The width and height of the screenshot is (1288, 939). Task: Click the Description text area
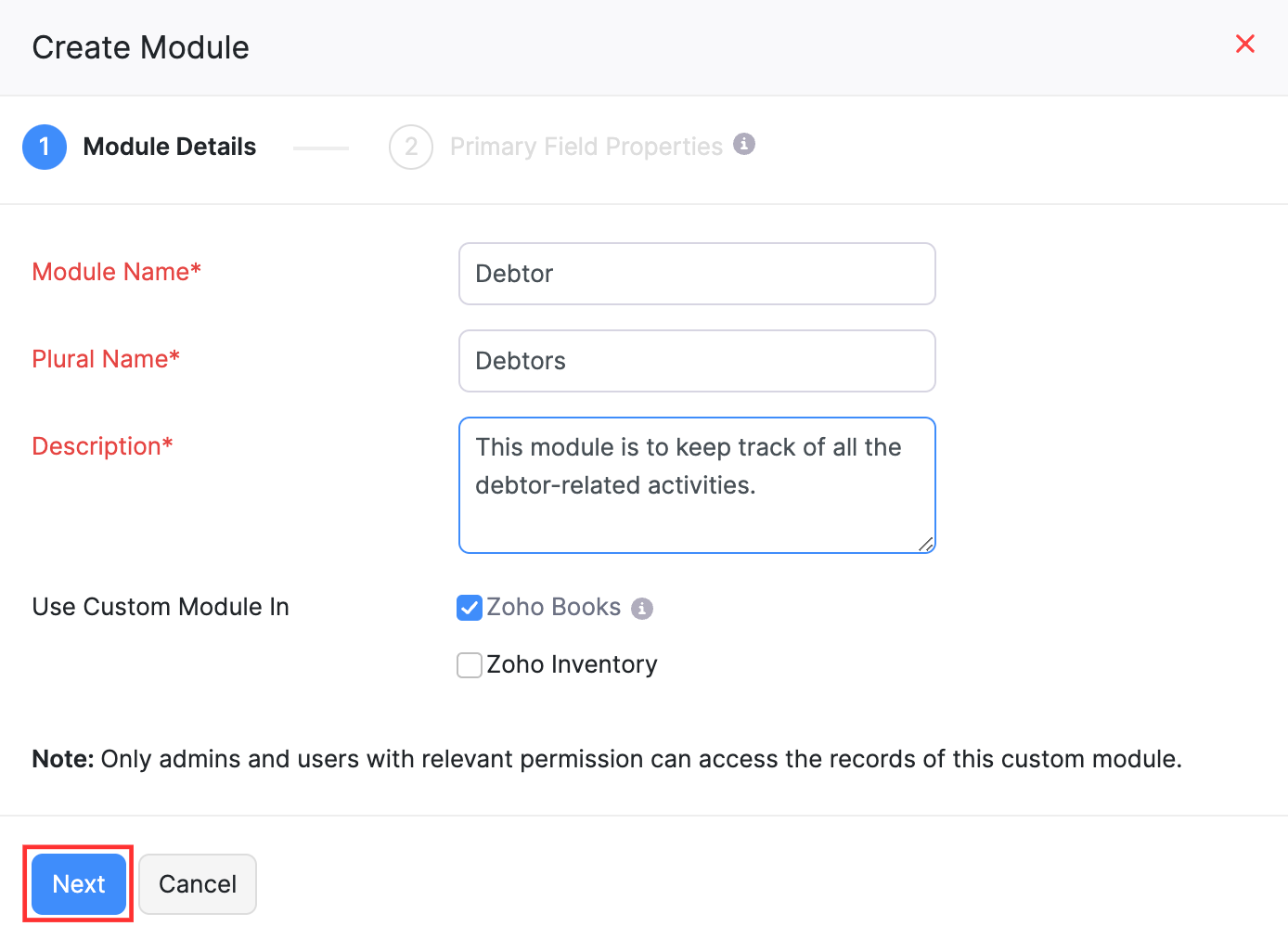[x=697, y=484]
